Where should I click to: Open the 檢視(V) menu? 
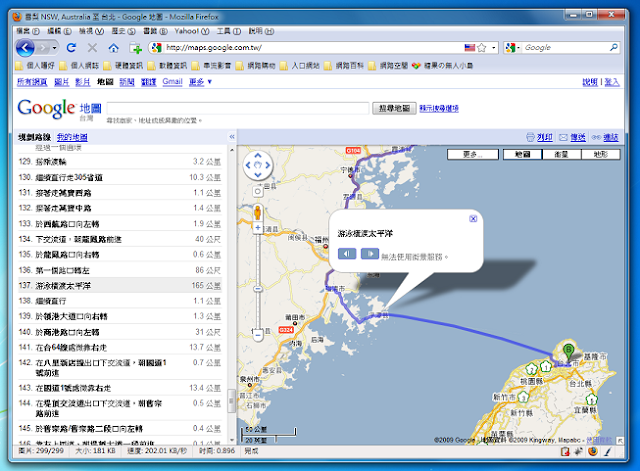pyautogui.click(x=91, y=31)
